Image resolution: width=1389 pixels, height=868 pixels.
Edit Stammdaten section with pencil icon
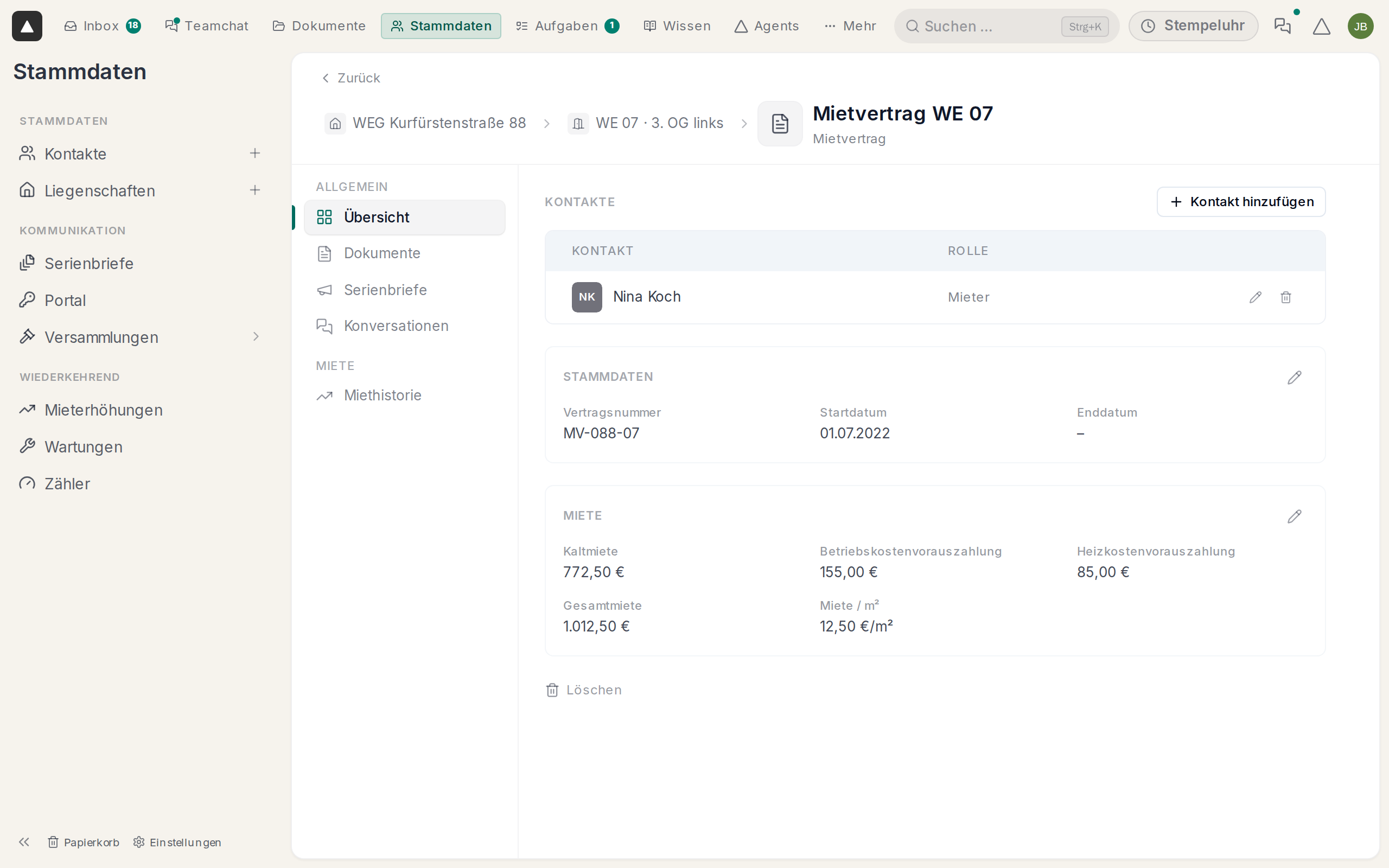point(1294,377)
